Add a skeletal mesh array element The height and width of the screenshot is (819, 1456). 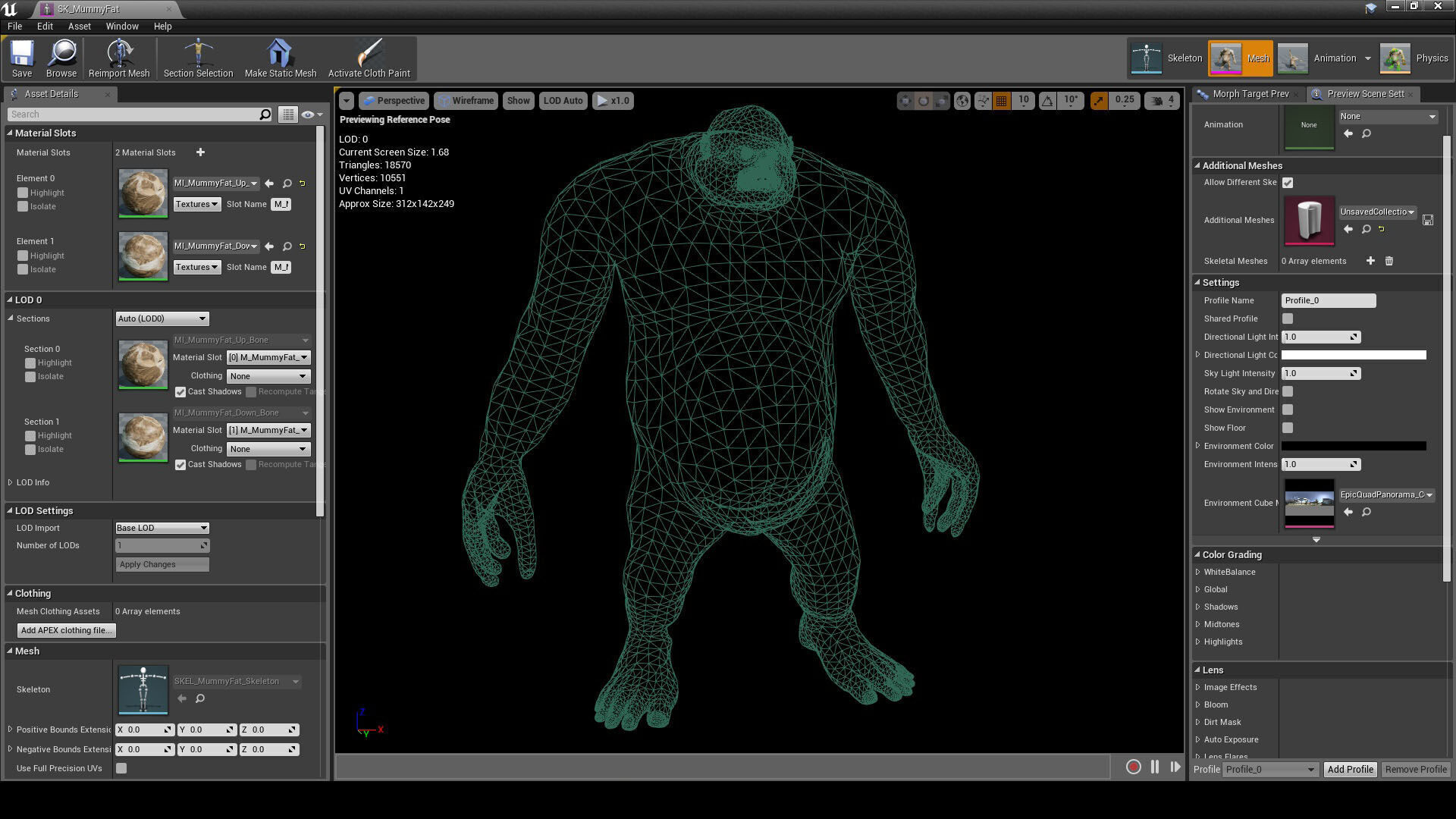[1370, 261]
